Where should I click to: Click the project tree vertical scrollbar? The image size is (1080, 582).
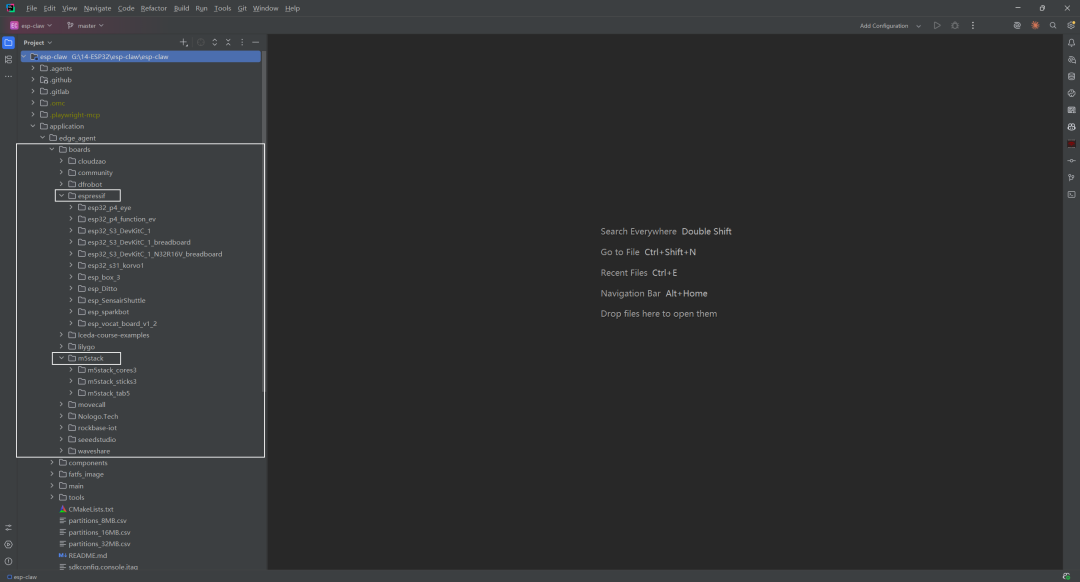coord(263,220)
